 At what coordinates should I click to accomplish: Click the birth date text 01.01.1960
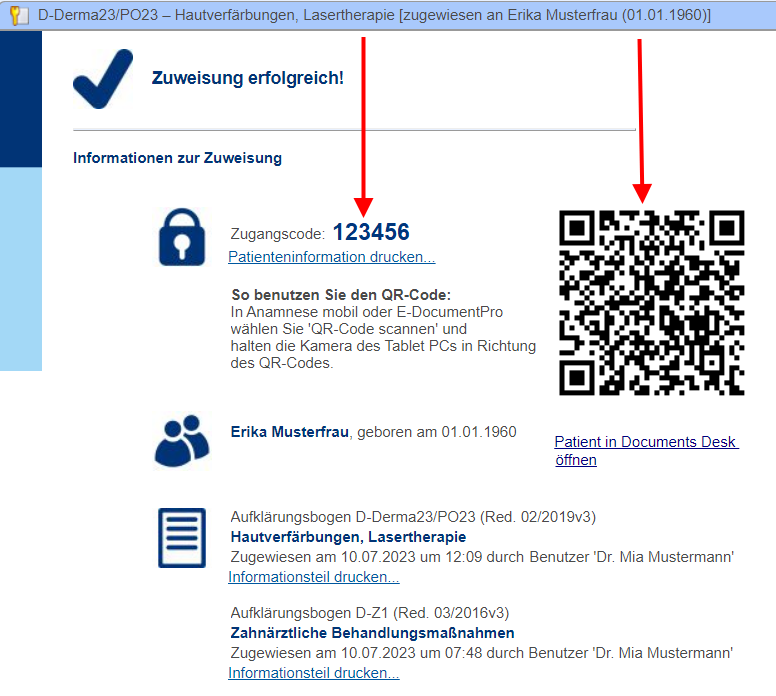479,432
